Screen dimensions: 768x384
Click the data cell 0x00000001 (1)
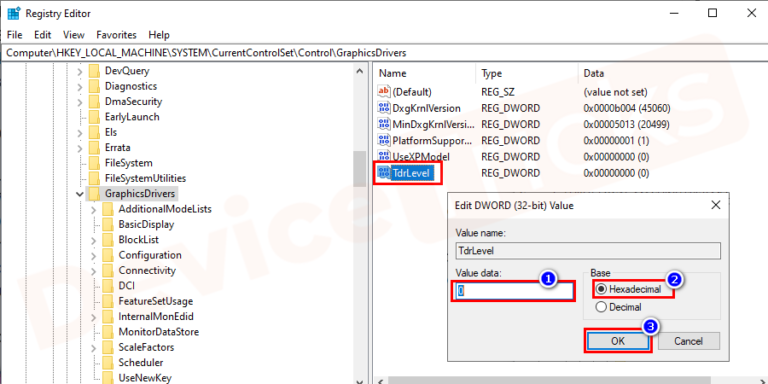(616, 141)
